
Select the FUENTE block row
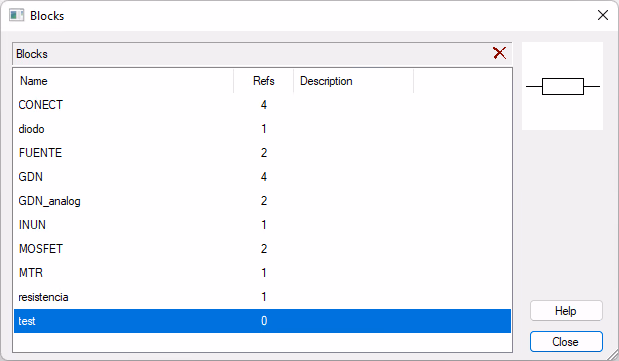(263, 153)
